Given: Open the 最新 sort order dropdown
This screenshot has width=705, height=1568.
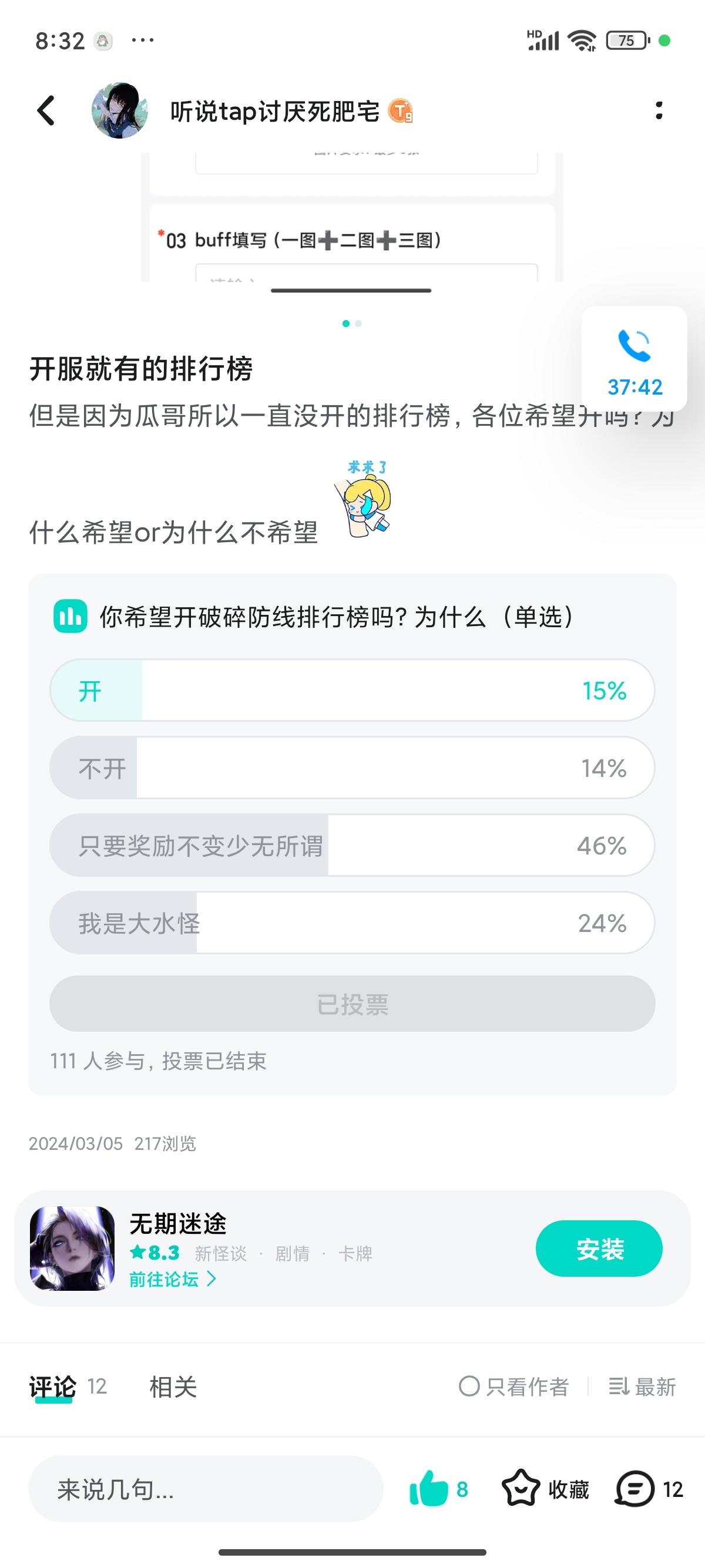Looking at the screenshot, I should [643, 1387].
